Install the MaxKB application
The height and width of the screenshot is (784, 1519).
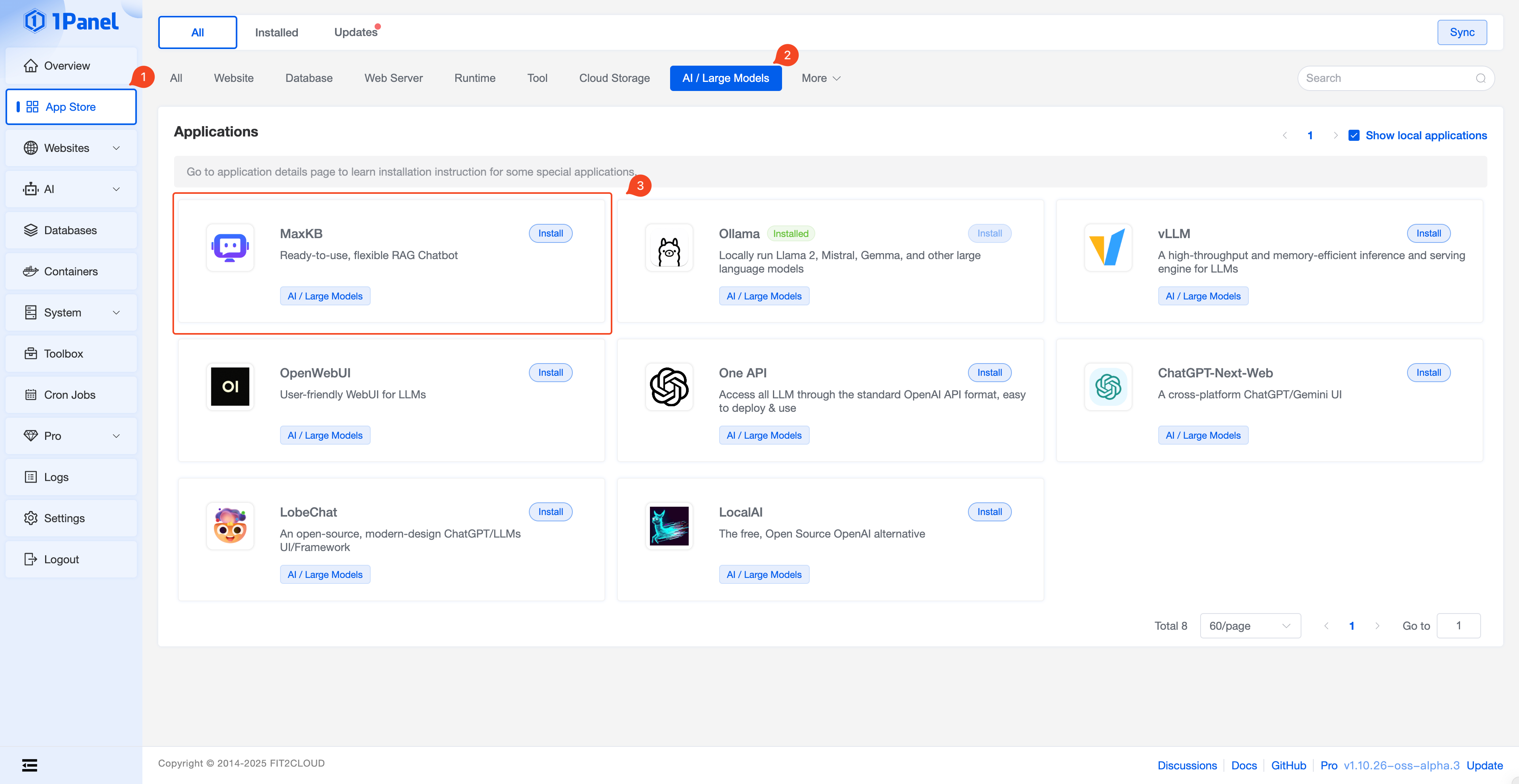tap(550, 233)
